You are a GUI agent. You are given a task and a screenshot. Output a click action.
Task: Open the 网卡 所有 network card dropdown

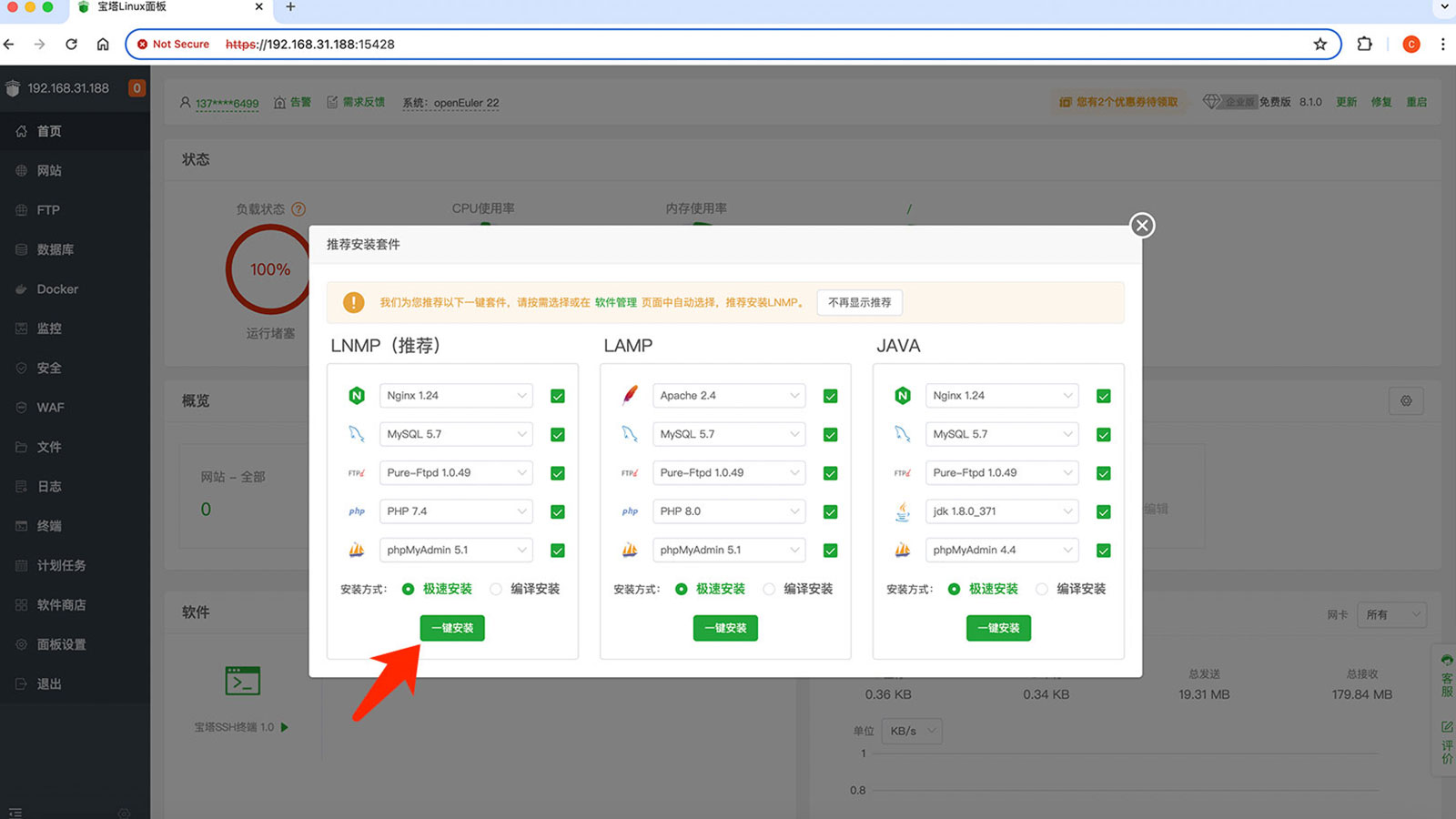coord(1391,615)
